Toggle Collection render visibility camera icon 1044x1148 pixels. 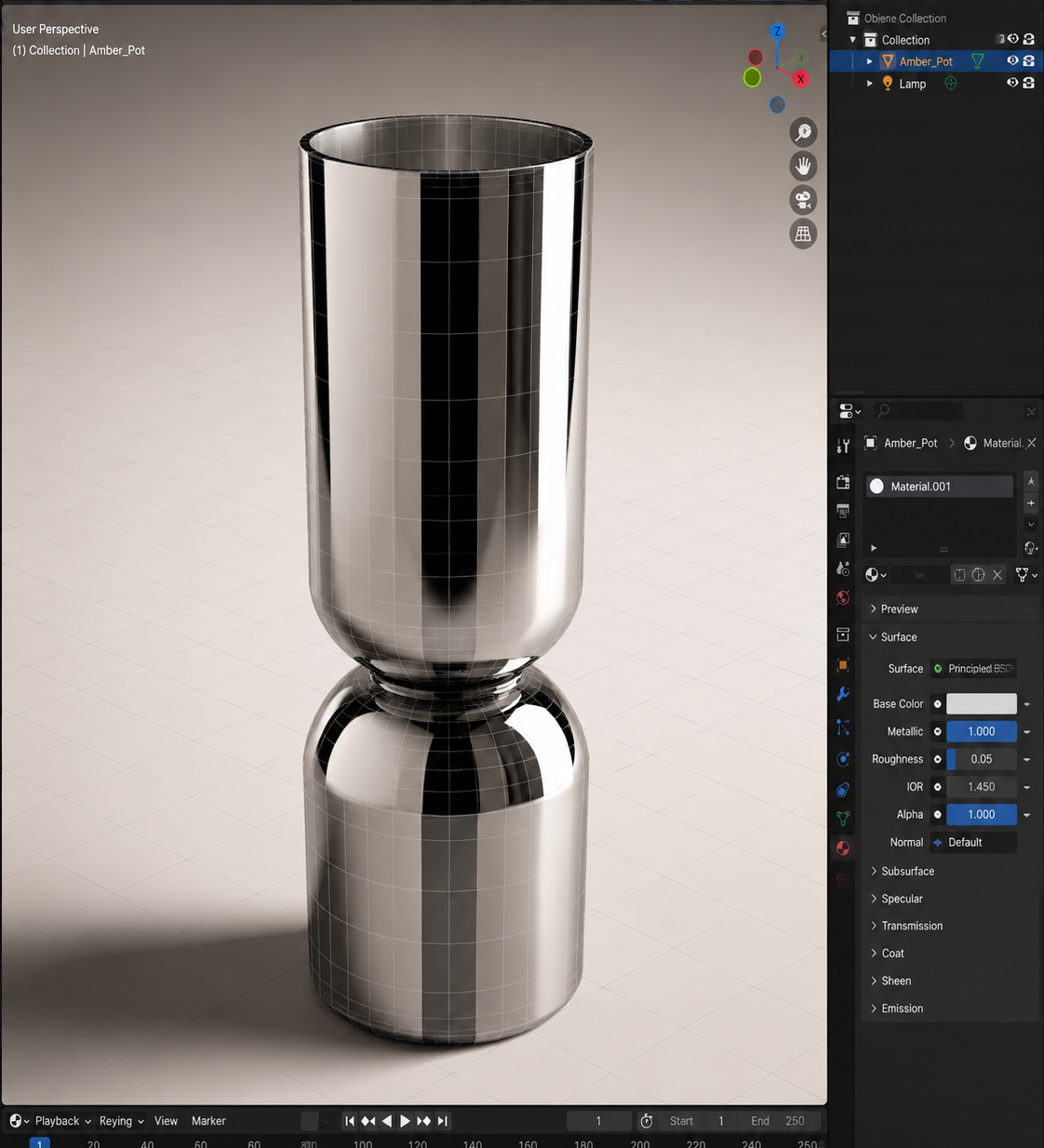(x=1029, y=39)
